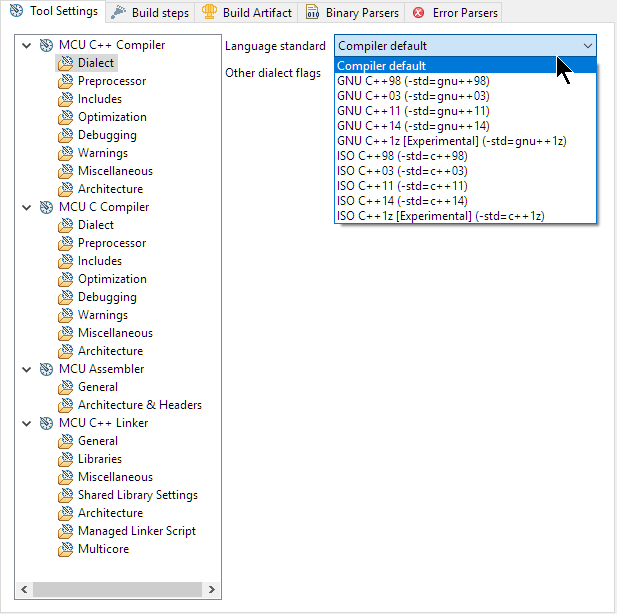
Task: Collapse the MCU C++ Linker tree node
Action: click(x=26, y=423)
